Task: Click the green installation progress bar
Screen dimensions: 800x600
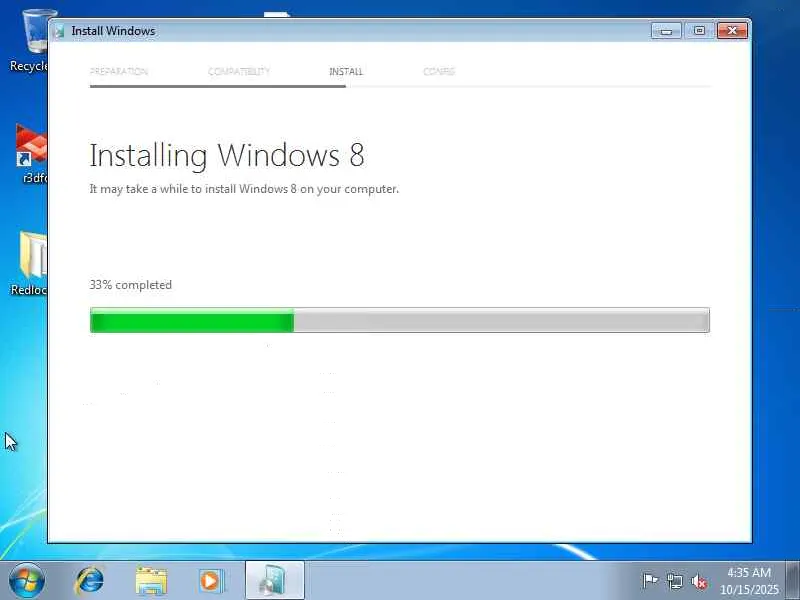Action: (399, 320)
